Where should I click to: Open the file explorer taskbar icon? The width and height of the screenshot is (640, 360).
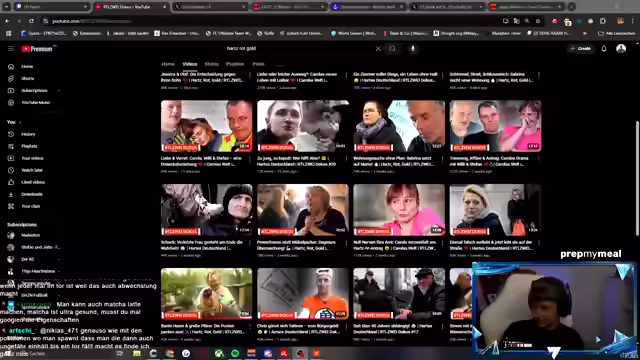137,353
